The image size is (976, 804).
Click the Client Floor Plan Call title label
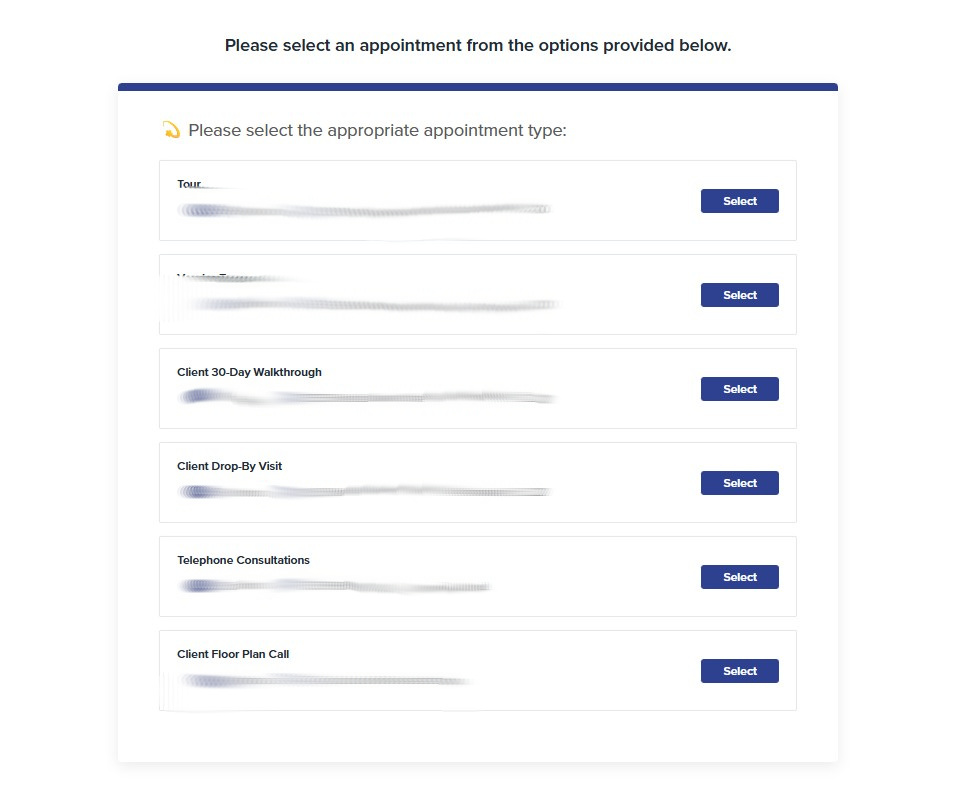pos(233,654)
